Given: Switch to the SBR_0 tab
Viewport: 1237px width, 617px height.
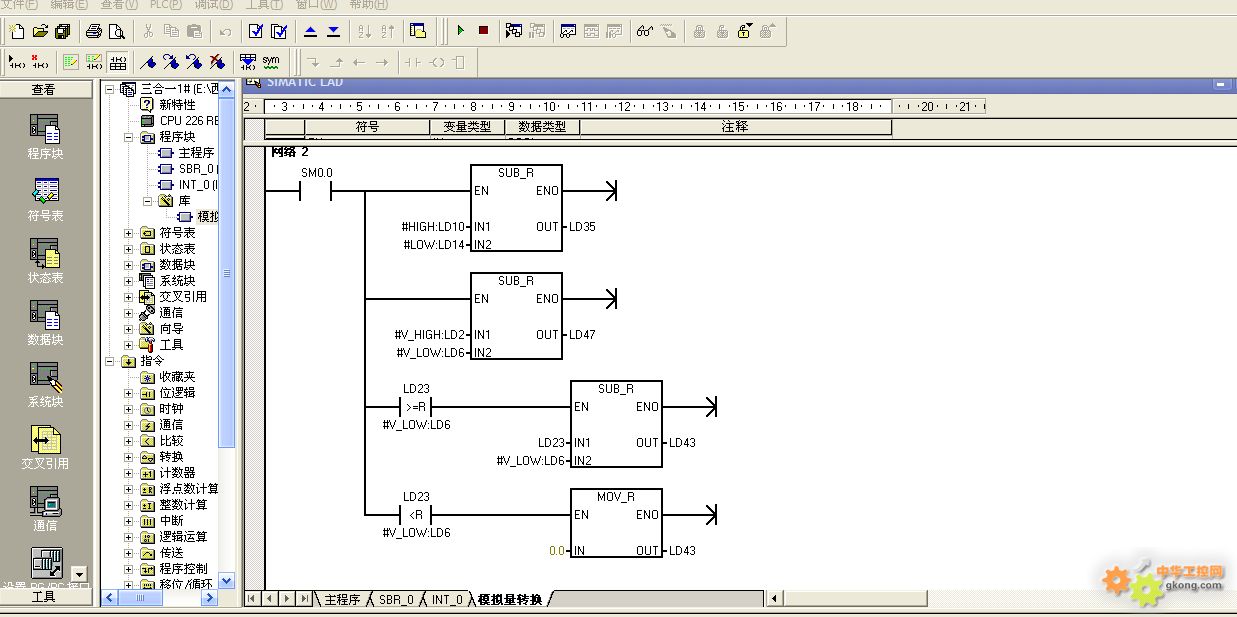Looking at the screenshot, I should tap(396, 599).
